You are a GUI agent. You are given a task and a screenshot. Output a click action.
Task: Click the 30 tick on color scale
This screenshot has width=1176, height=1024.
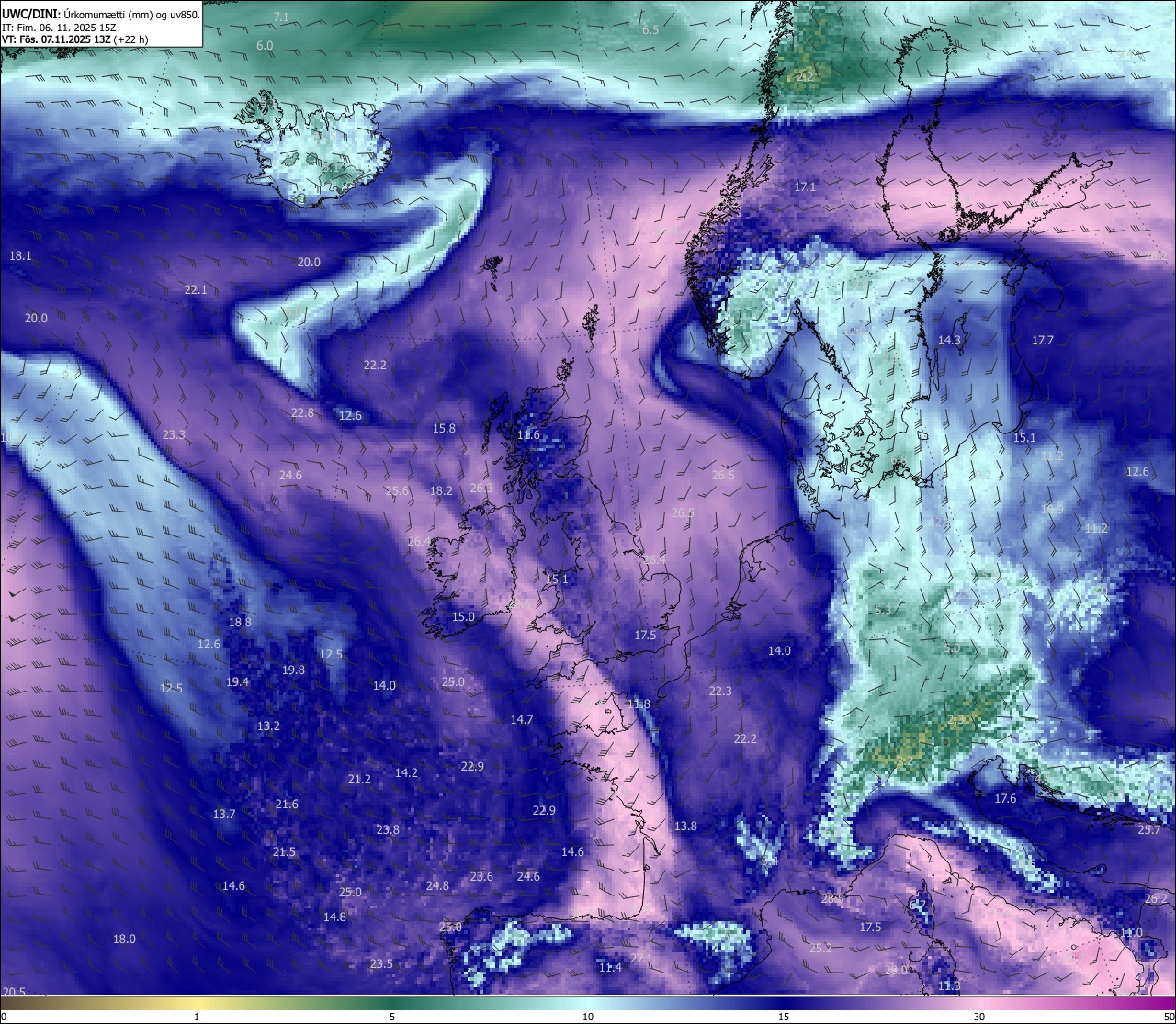979,1017
